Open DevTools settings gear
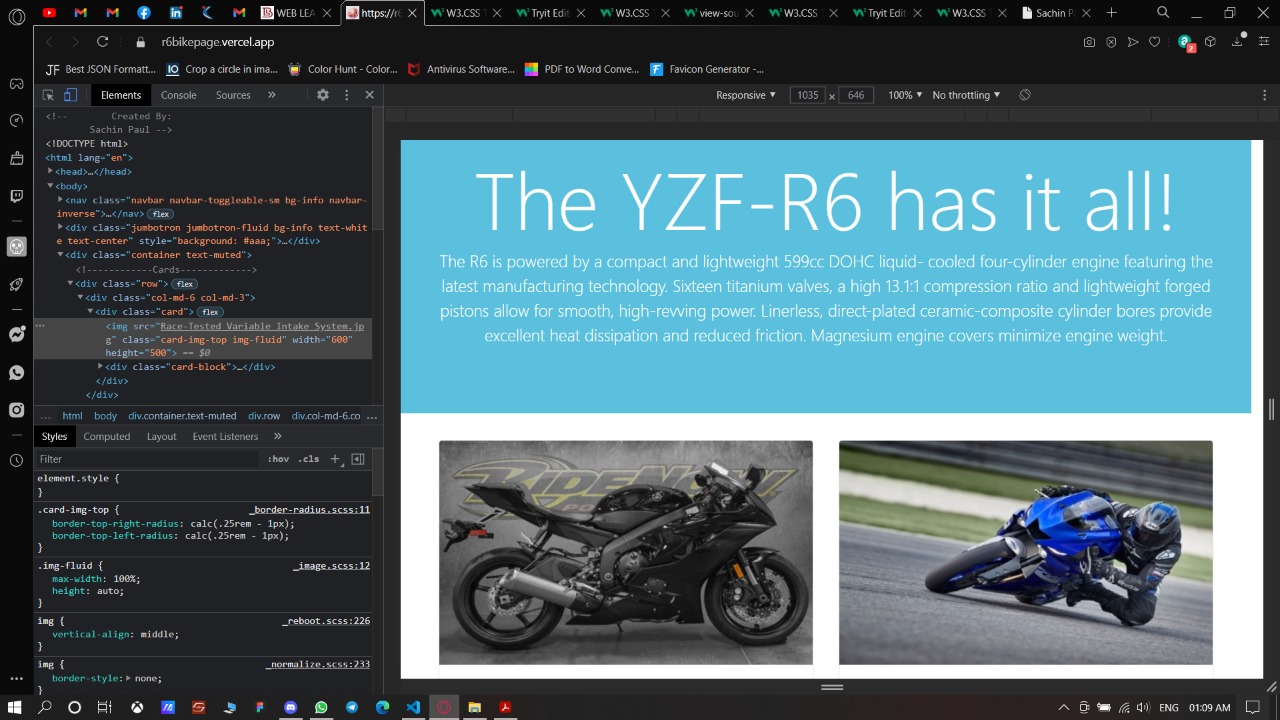This screenshot has height=720, width=1280. (323, 95)
